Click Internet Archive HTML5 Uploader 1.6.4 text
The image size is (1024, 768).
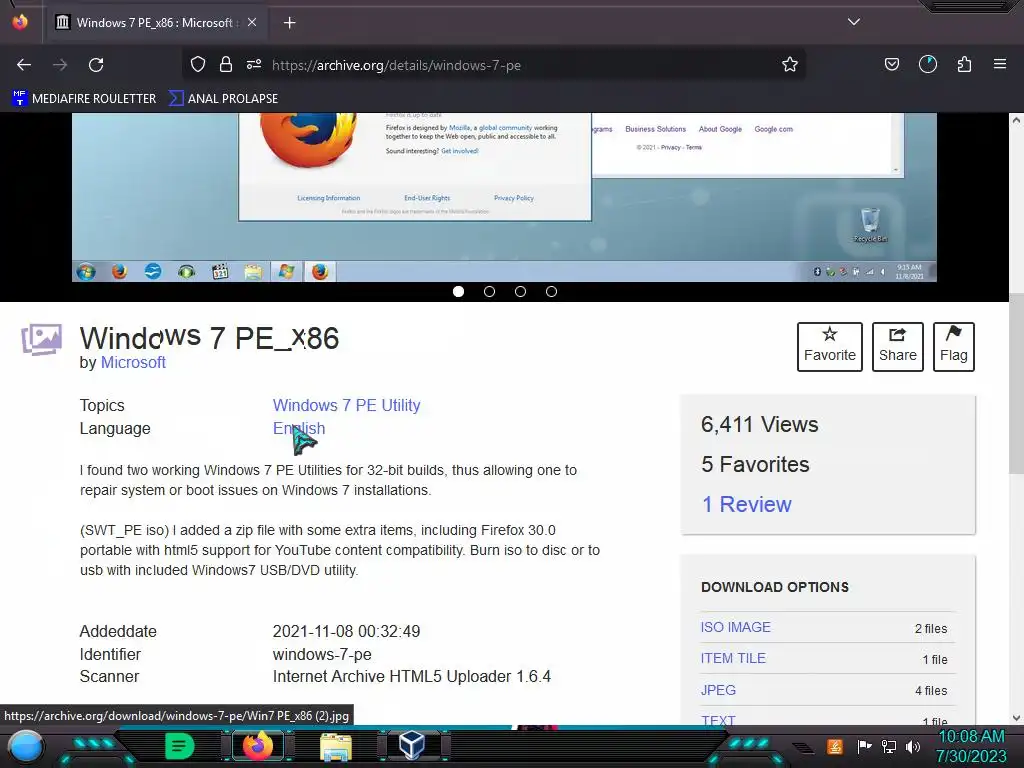coord(411,677)
